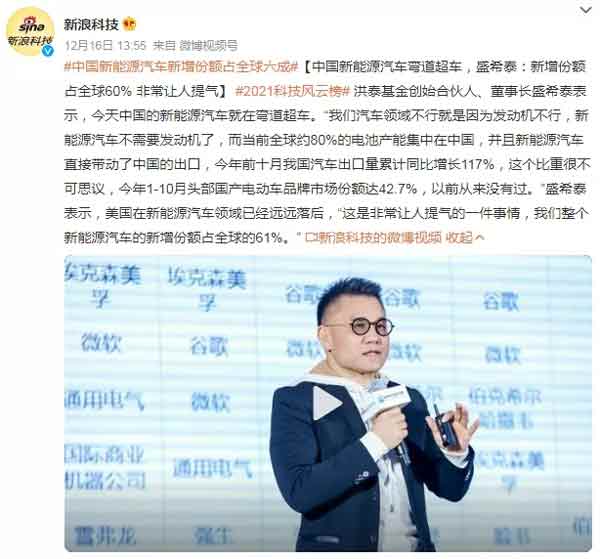Click the upward caret after 收起
The width and height of the screenshot is (600, 559).
479,238
